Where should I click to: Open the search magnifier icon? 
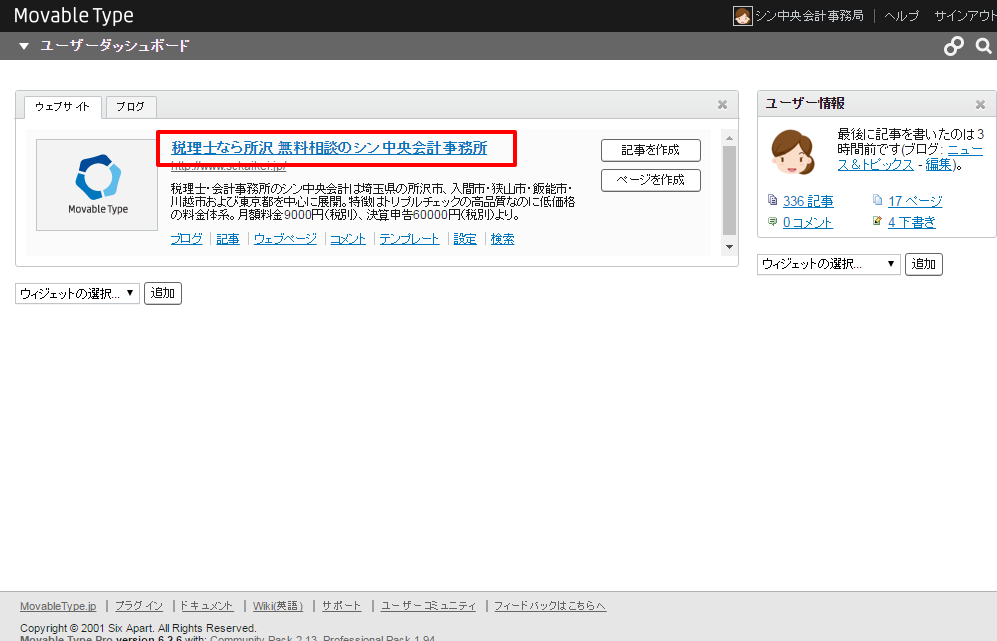tap(983, 46)
